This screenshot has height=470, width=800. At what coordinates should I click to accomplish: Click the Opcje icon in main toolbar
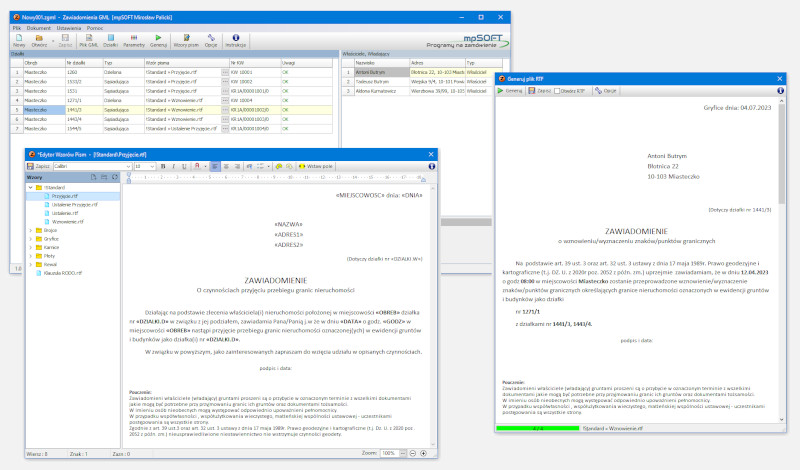(x=211, y=38)
